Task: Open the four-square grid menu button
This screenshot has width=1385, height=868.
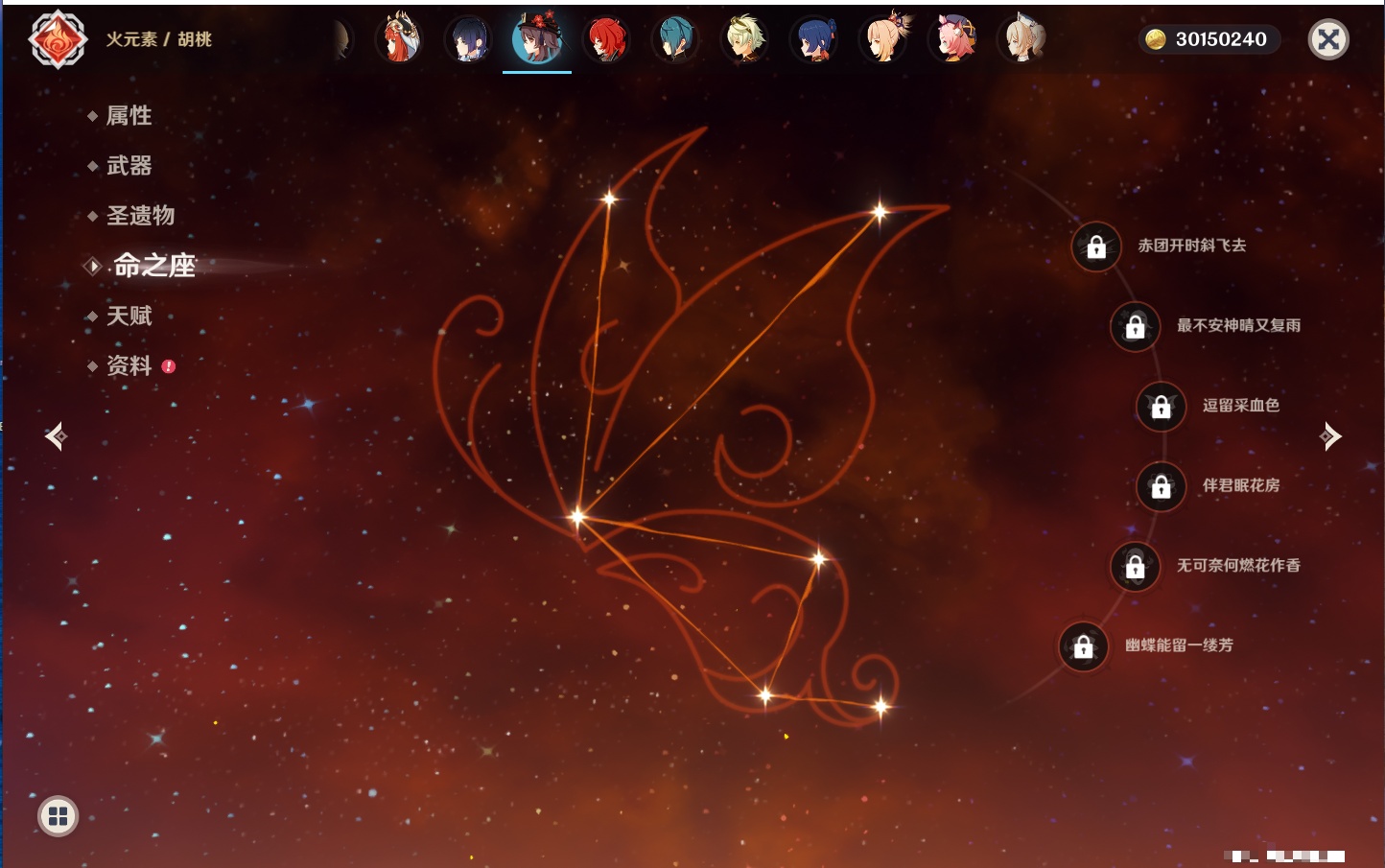Action: pos(59,816)
